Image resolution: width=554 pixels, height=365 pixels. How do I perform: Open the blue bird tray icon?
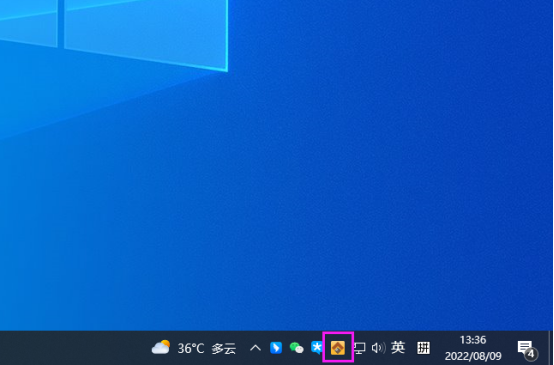tap(276, 348)
